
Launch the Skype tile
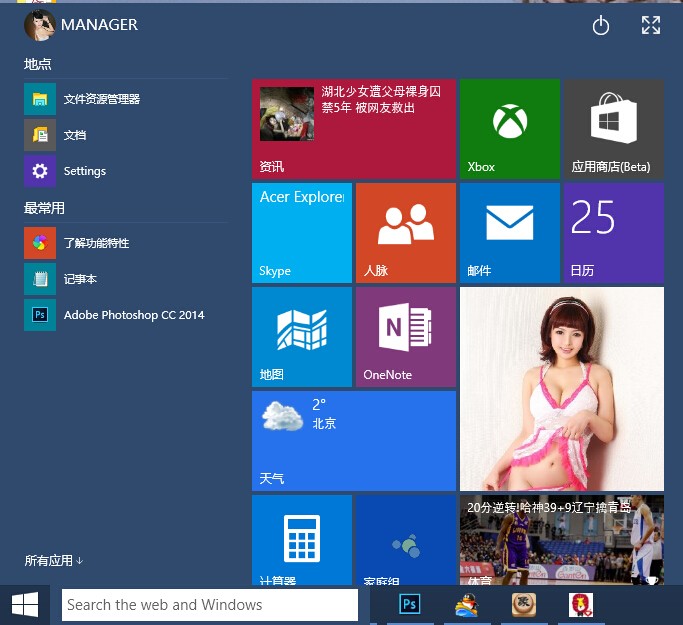click(301, 232)
